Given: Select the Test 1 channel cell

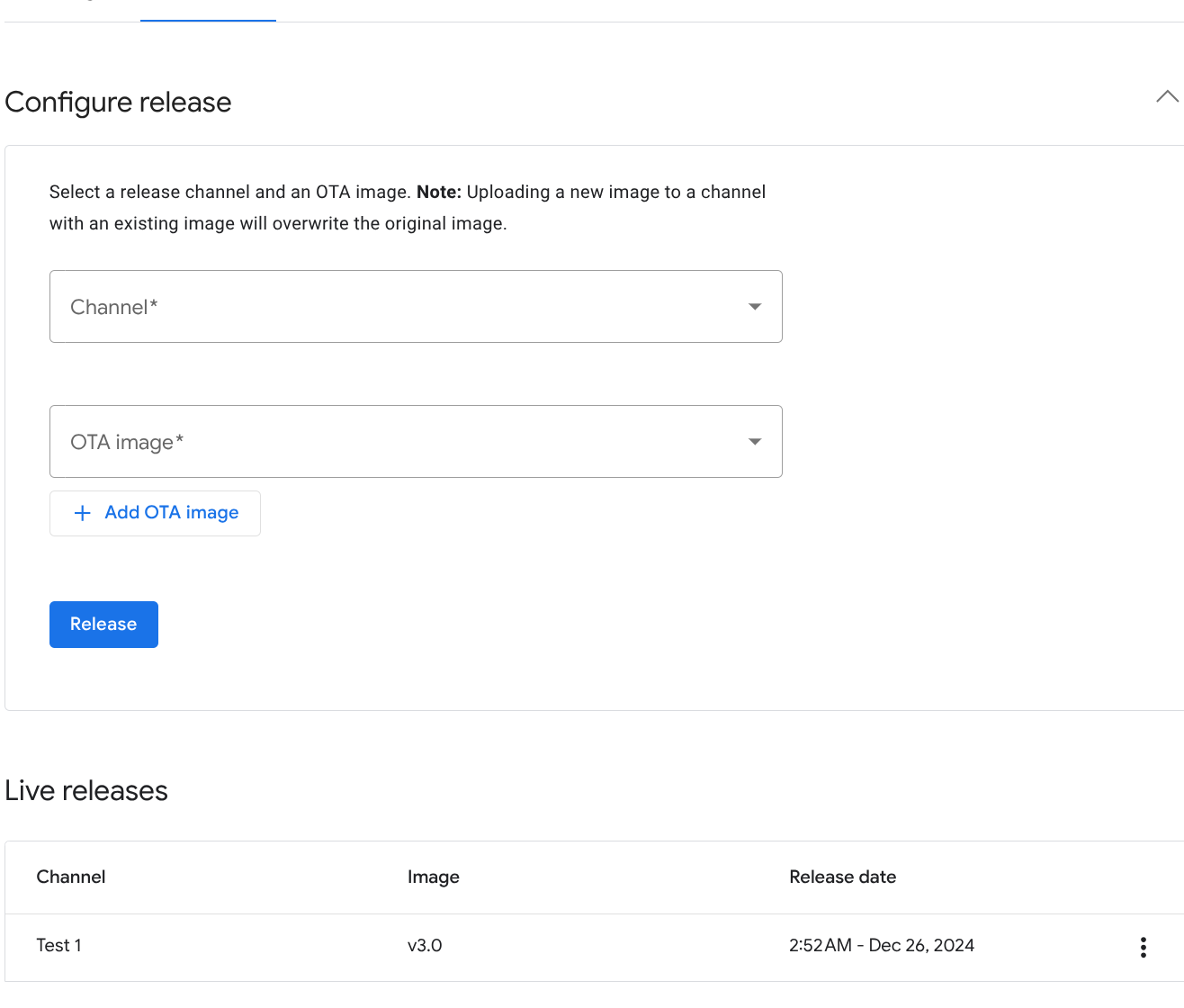Looking at the screenshot, I should [x=59, y=945].
